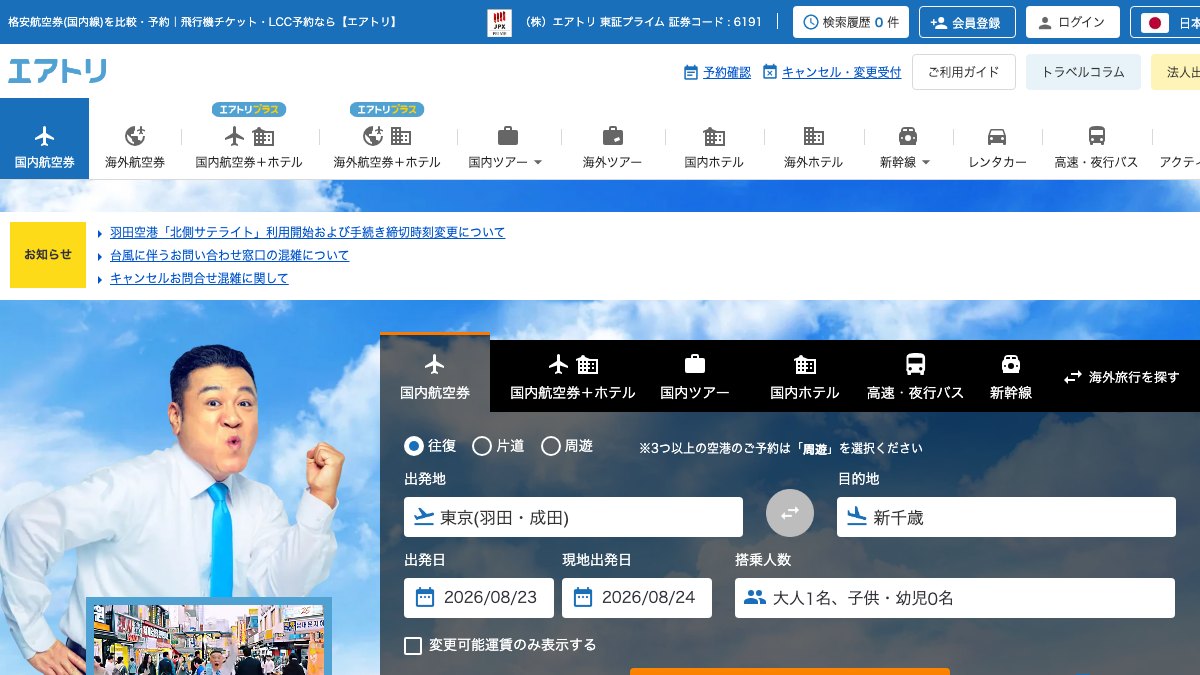Viewport: 1200px width, 675px height.
Task: Click the luggage icon above 海外ツアー
Action: coord(613,136)
